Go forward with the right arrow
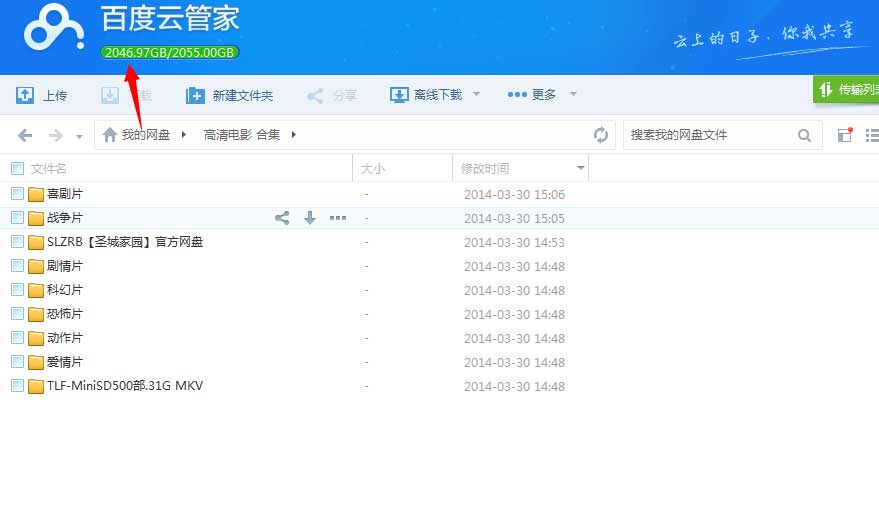This screenshot has height=517, width=879. (x=55, y=136)
